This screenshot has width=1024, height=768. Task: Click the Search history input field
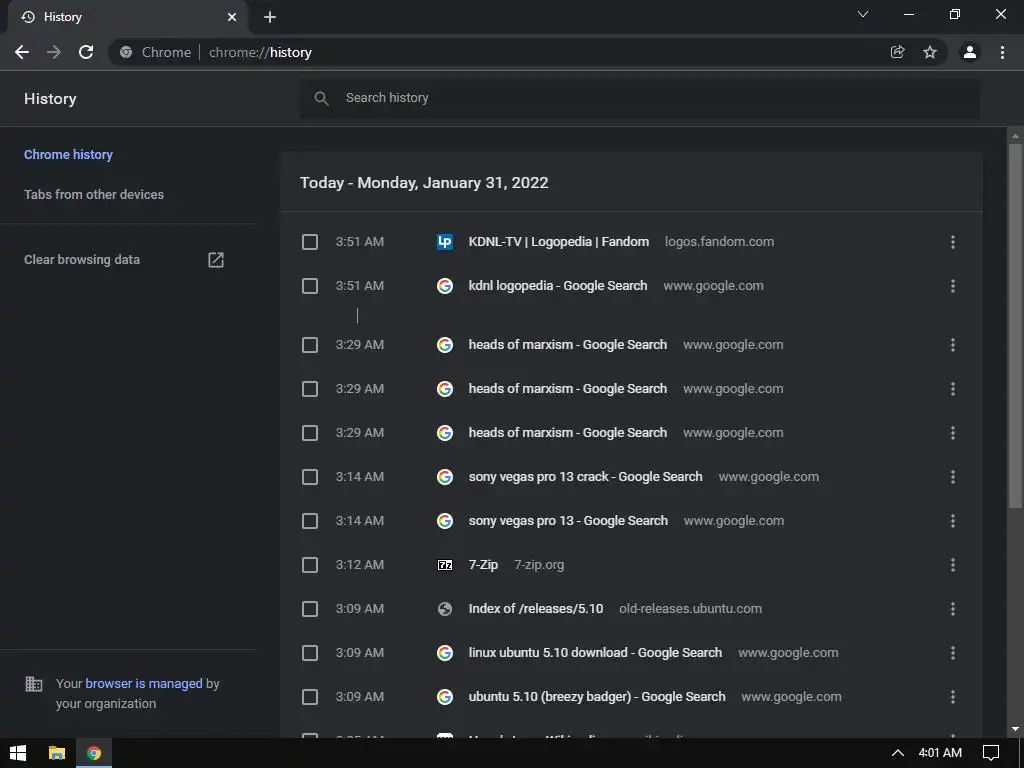tap(640, 98)
